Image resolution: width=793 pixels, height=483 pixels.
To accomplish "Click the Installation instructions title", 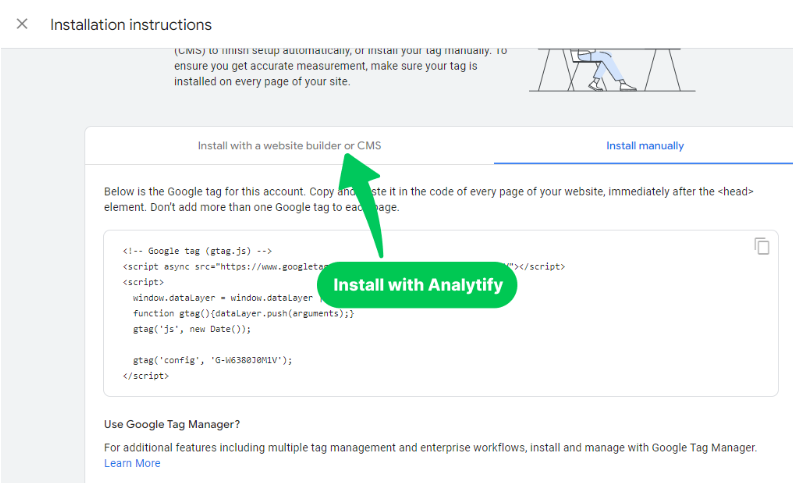I will coord(130,25).
